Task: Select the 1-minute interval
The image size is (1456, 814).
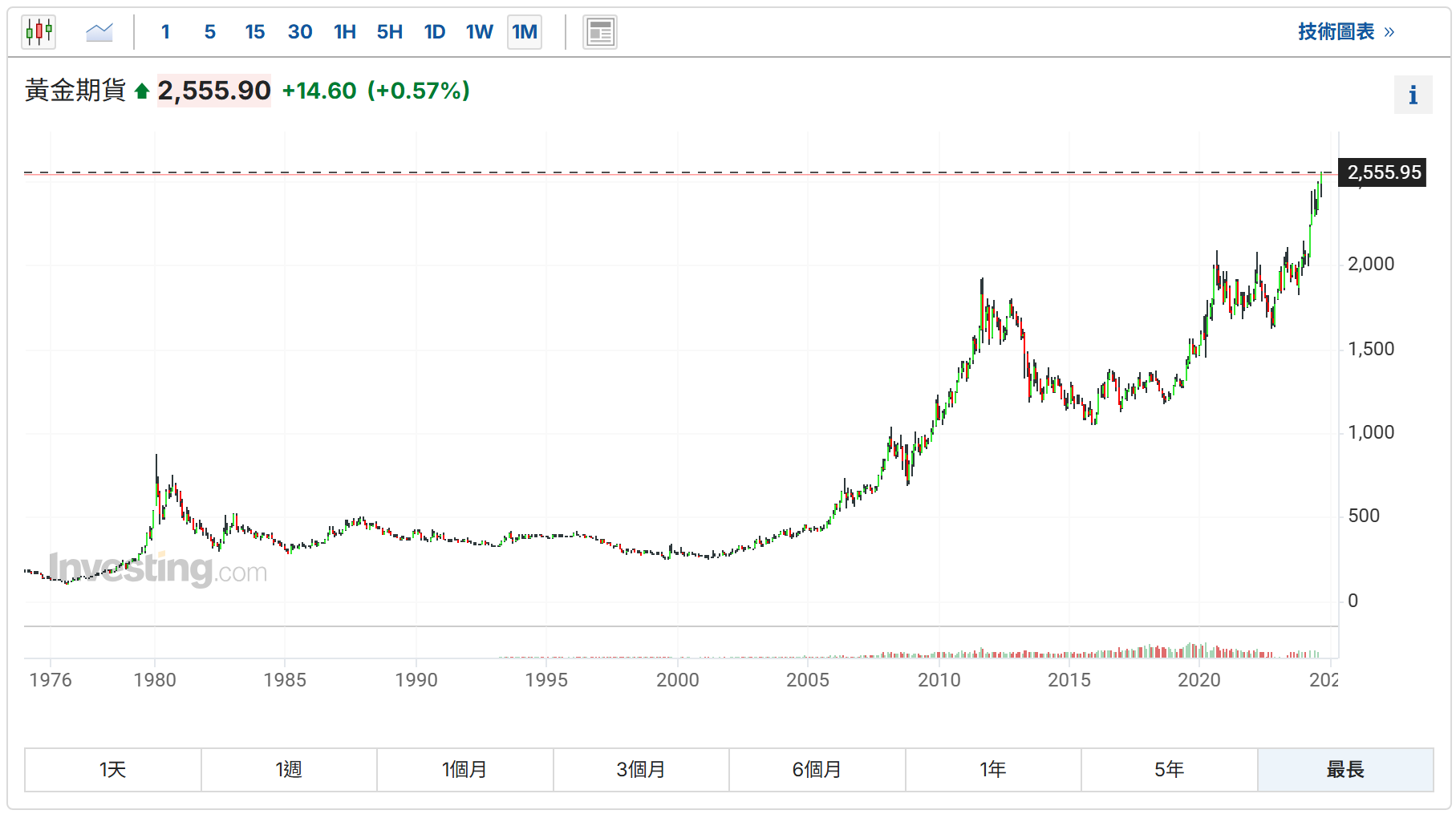Action: tap(165, 32)
